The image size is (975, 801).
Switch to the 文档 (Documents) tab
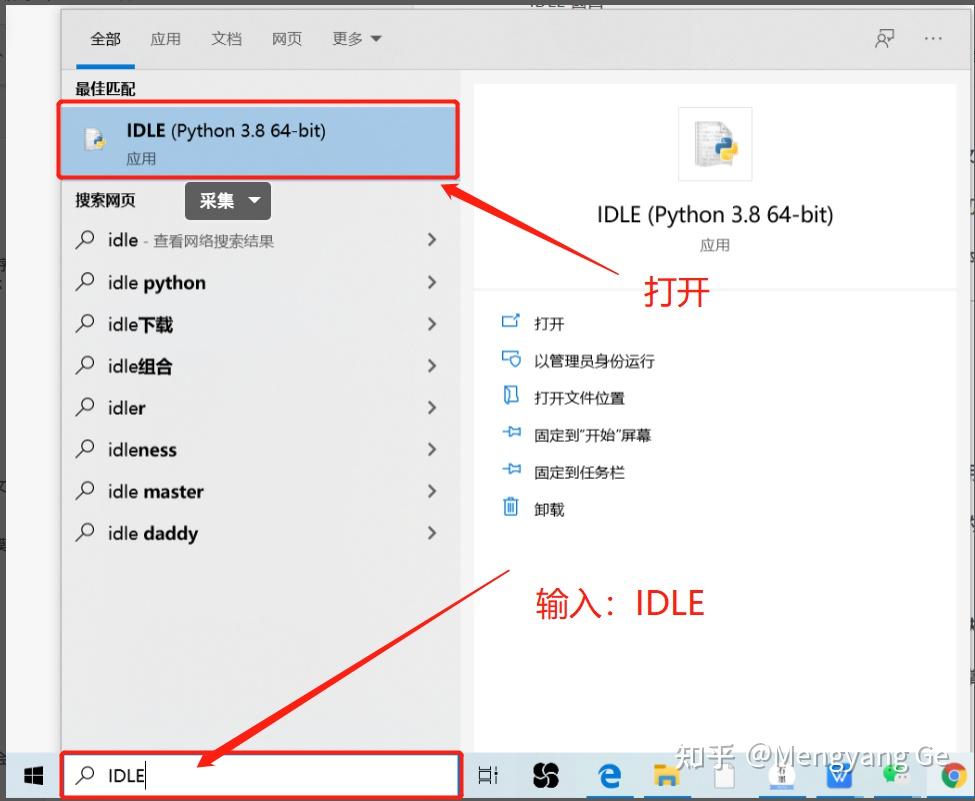click(x=226, y=39)
